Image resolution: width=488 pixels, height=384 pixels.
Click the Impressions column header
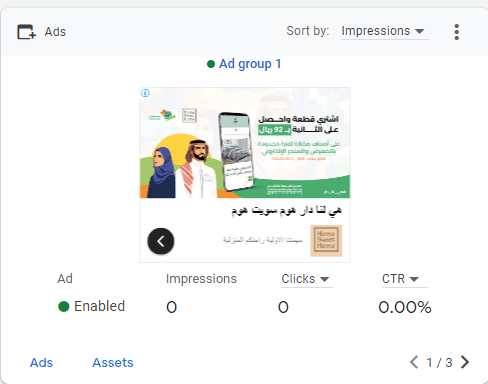[x=201, y=279]
